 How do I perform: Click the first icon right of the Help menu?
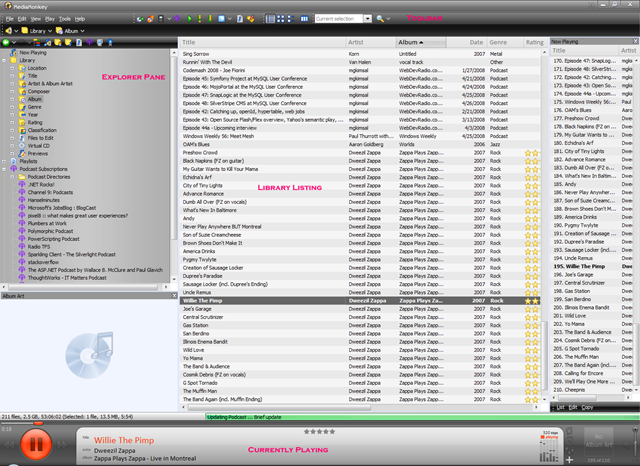tap(140, 19)
